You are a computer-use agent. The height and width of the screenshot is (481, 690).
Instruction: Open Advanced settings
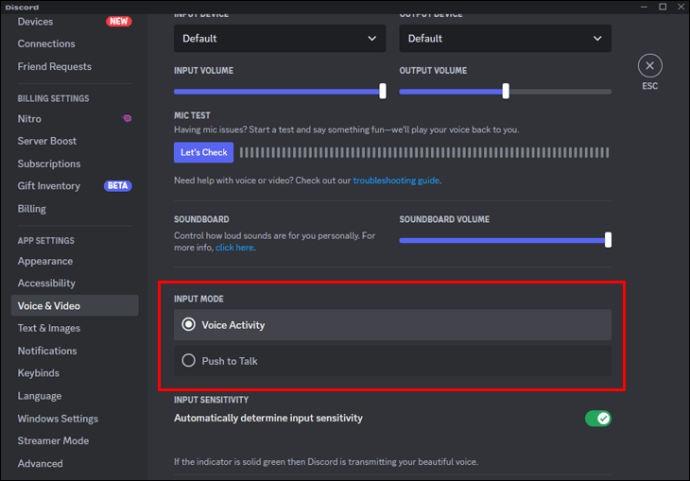click(40, 463)
